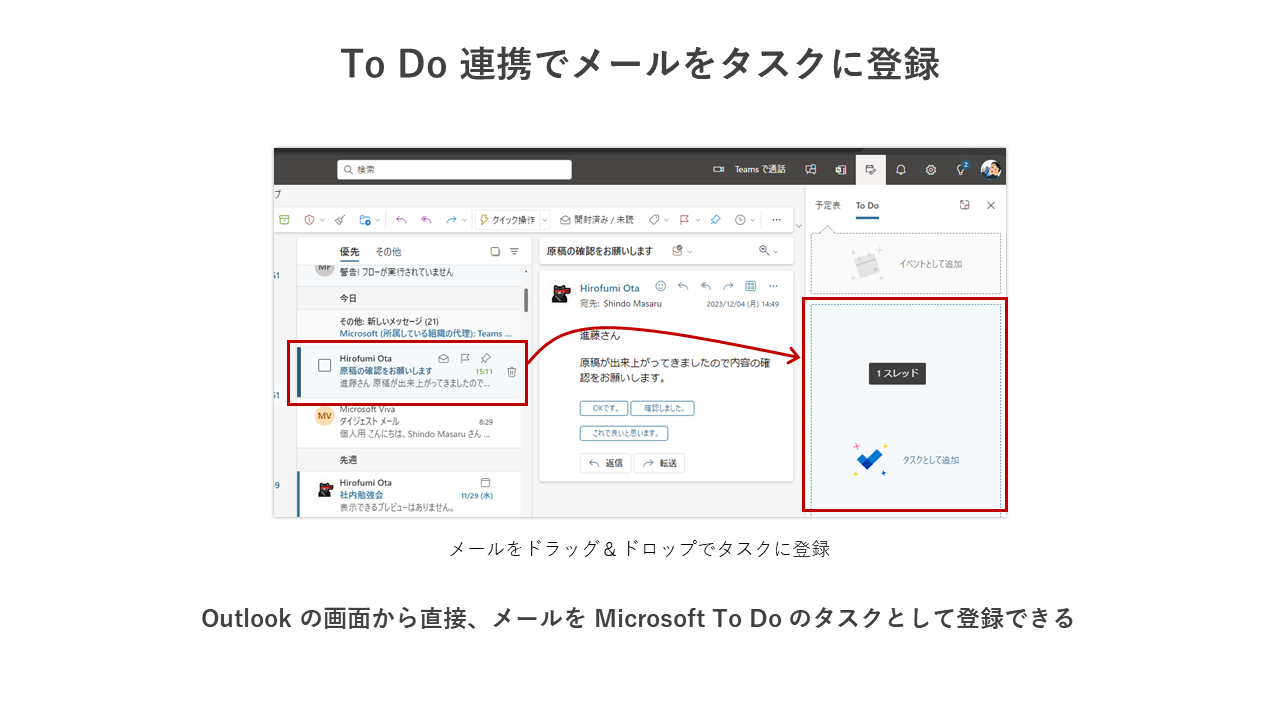Open the toolbar More options ellipsis
The image size is (1280, 720).
776,220
